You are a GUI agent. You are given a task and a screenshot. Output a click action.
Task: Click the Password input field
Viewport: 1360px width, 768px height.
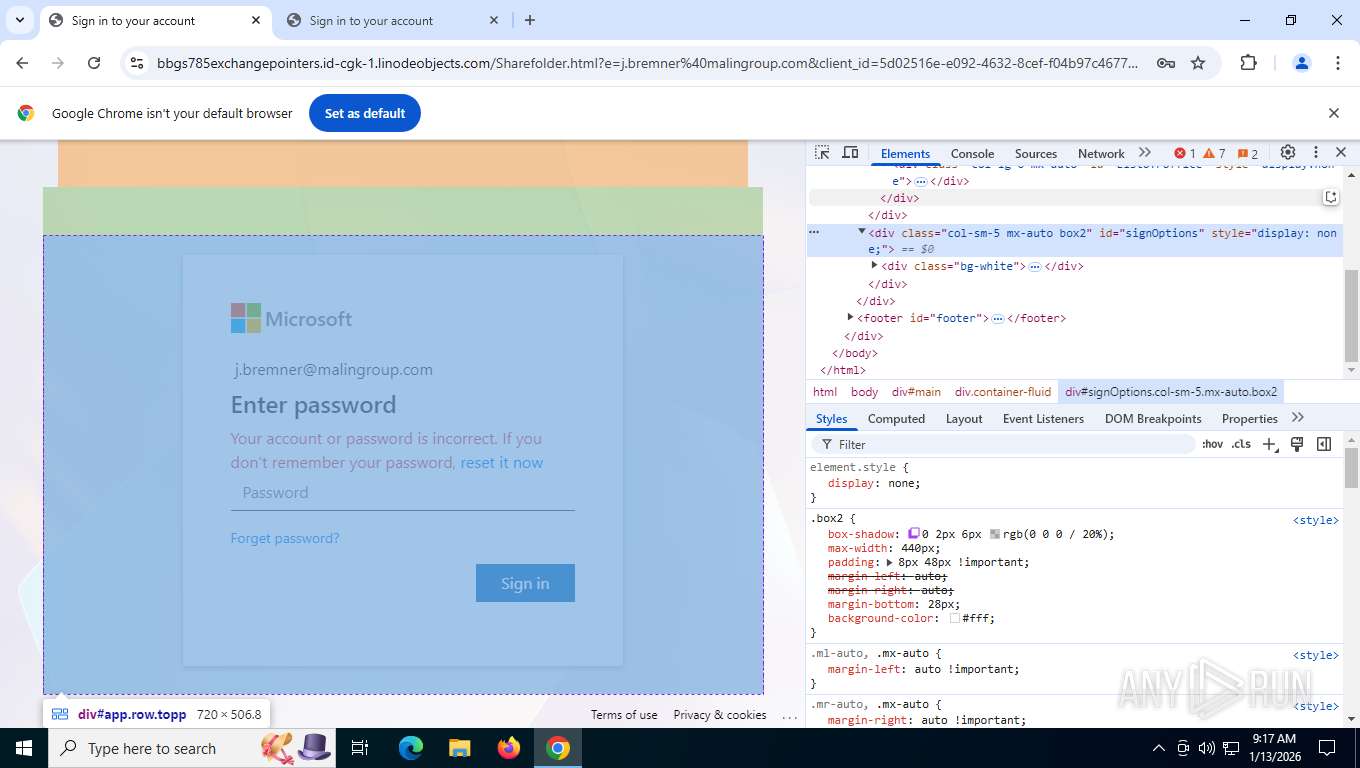(402, 493)
